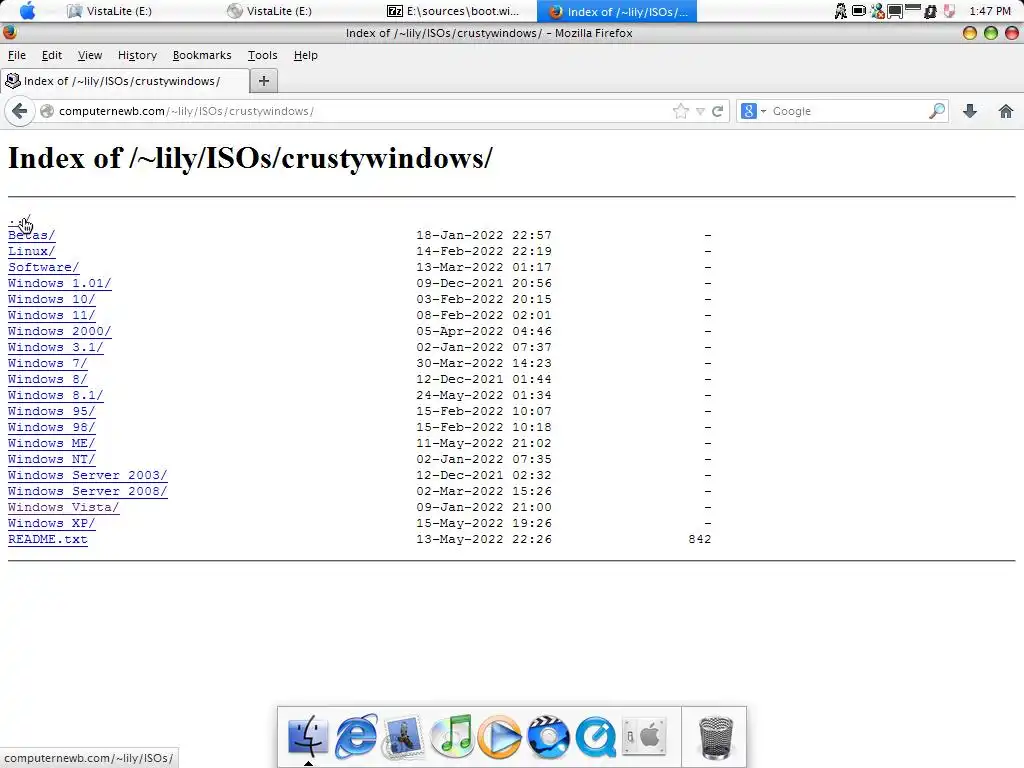Switch to E:\sources\boot.wi... 7-Zip window
This screenshot has height=768, width=1024.
(453, 11)
